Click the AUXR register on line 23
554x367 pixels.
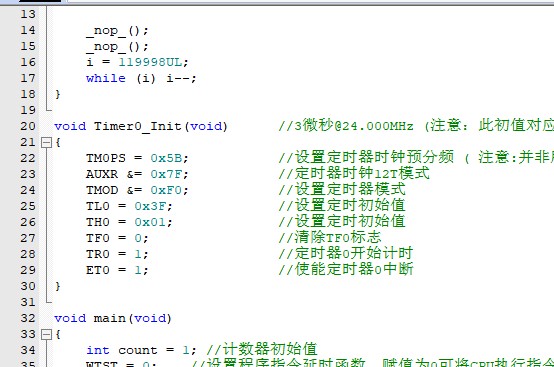(x=102, y=174)
